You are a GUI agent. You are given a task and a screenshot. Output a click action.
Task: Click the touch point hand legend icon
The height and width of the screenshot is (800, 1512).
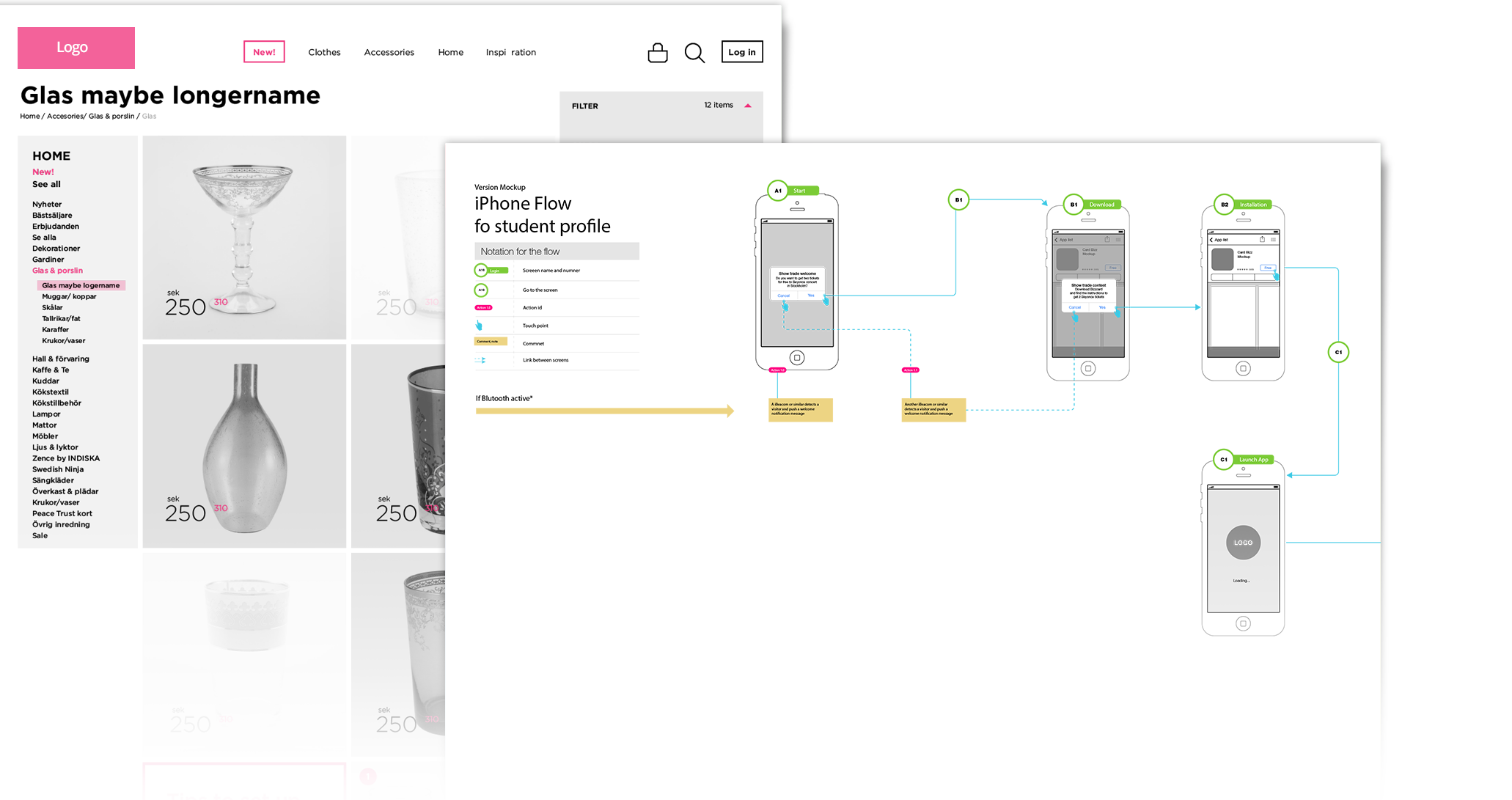[x=479, y=326]
